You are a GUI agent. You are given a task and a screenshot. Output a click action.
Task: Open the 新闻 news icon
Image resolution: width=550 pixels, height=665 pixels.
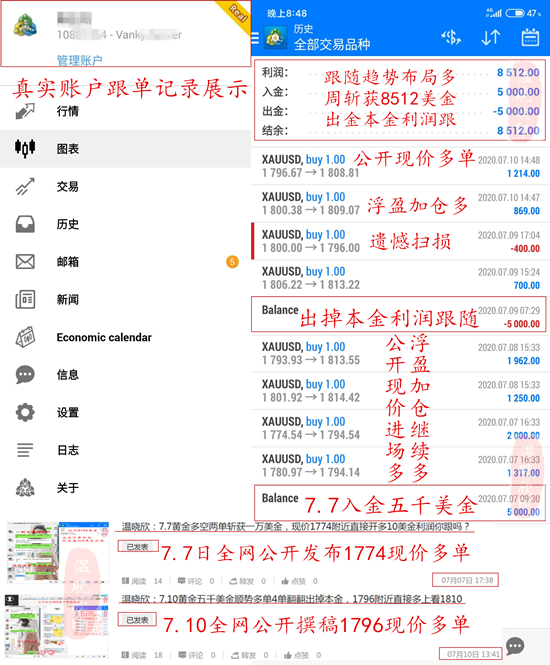click(x=25, y=299)
